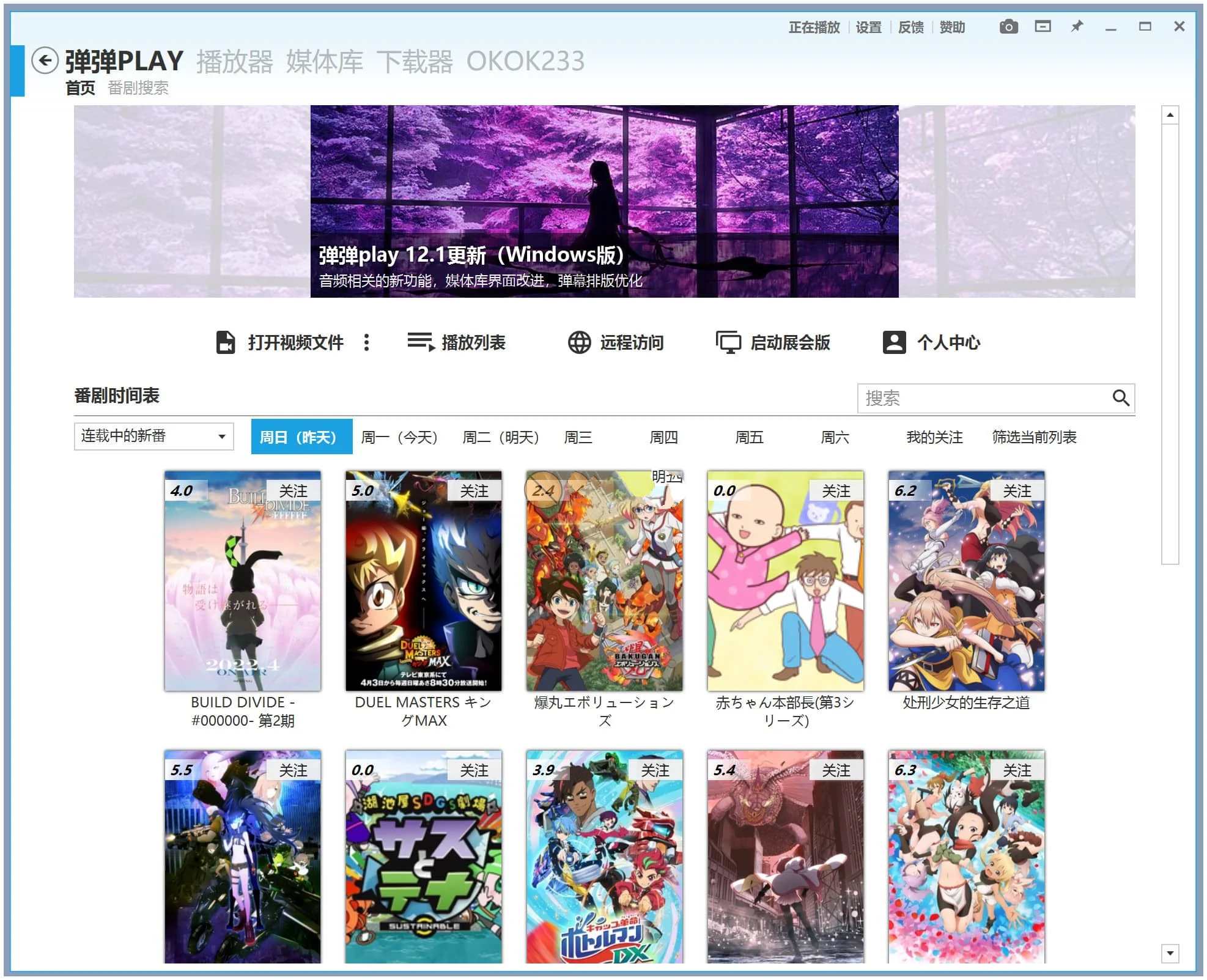Open the three-dot menu beside 打开视频文件
1207x980 pixels.
367,342
